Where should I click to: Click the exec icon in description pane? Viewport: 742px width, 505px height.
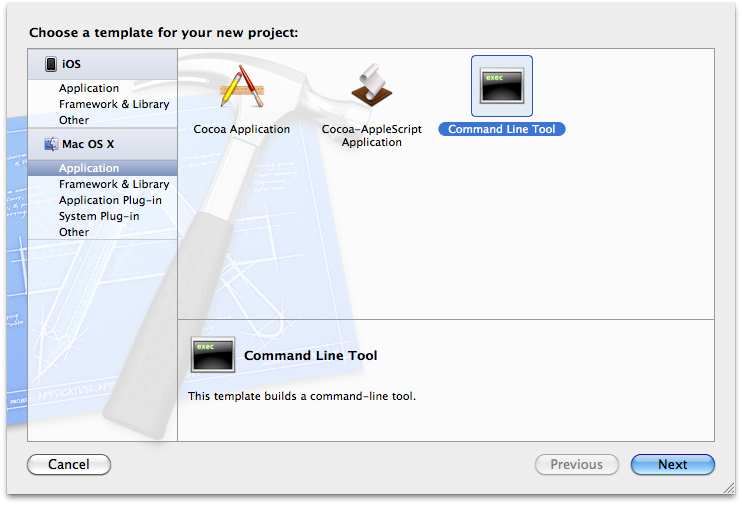coord(212,355)
